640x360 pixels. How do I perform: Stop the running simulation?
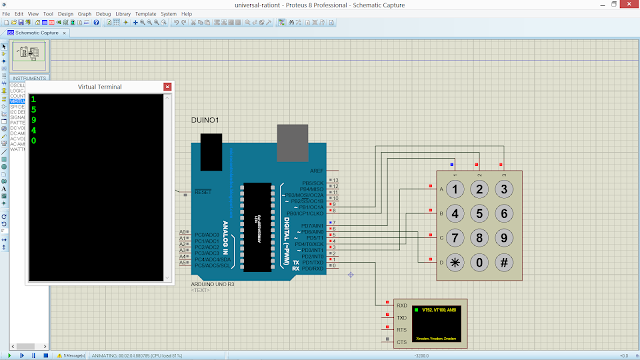pyautogui.click(x=46, y=356)
